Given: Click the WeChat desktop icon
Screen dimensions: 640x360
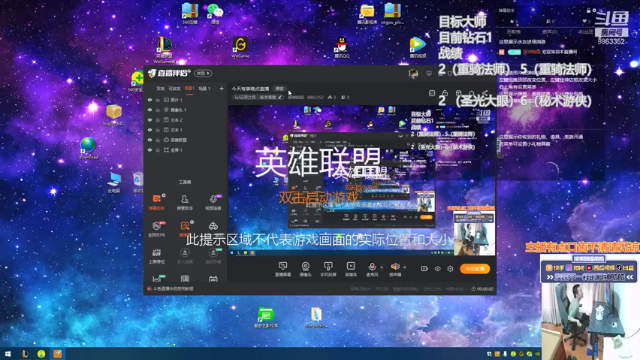Looking at the screenshot, I should coord(215,13).
